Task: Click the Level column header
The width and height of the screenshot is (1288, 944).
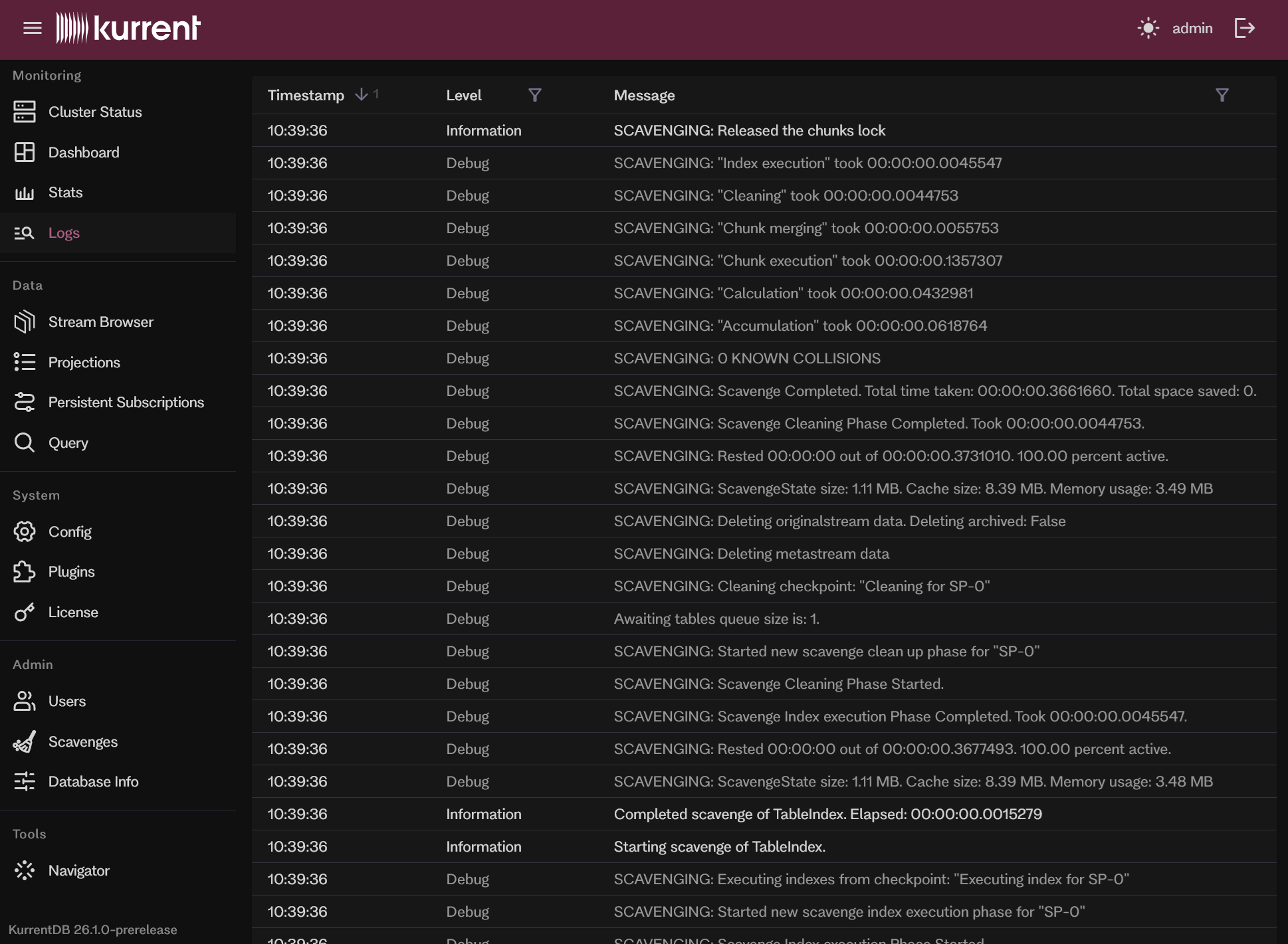Action: click(x=464, y=95)
